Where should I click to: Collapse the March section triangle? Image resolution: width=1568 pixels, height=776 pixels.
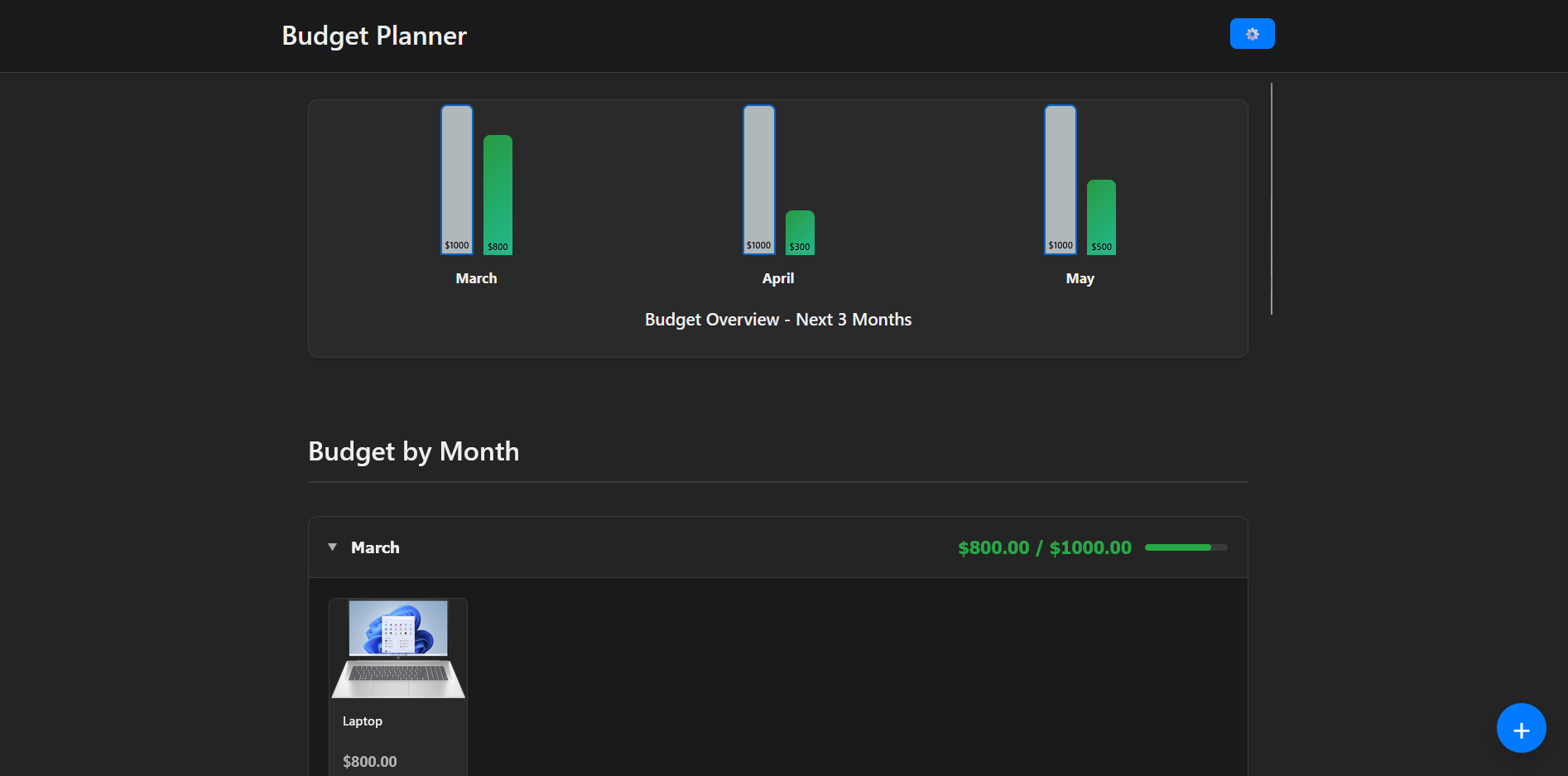332,547
